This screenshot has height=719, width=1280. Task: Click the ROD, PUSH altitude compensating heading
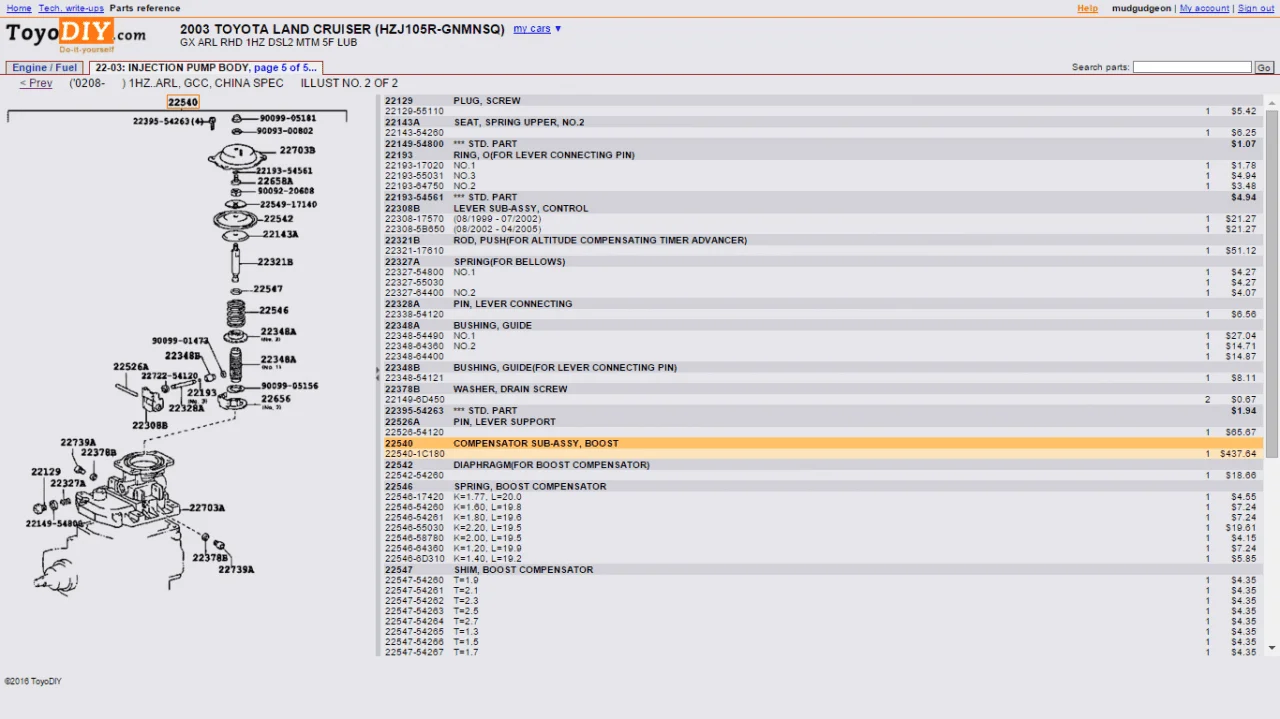pos(600,240)
